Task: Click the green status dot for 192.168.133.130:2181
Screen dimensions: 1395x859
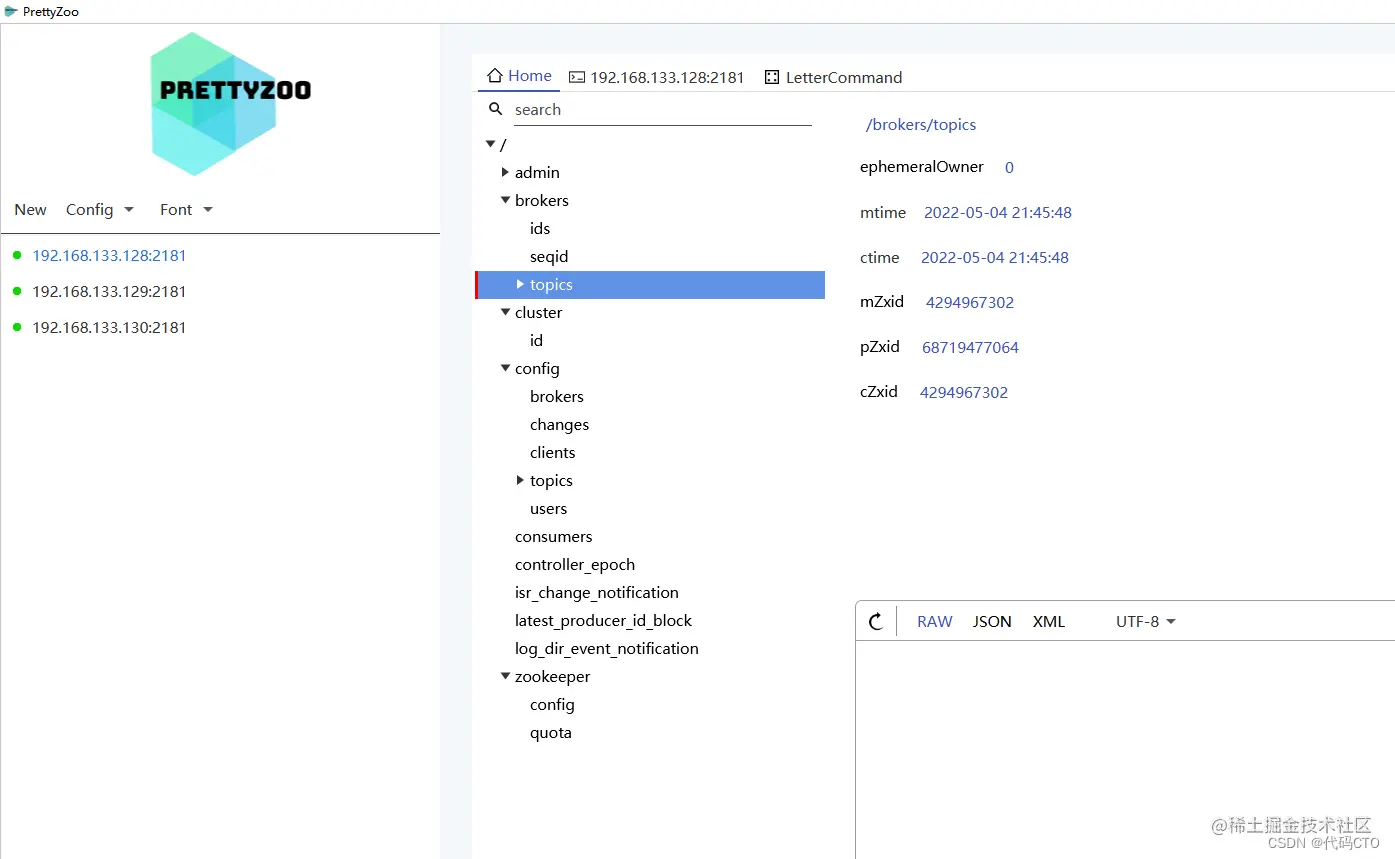Action: coord(17,327)
